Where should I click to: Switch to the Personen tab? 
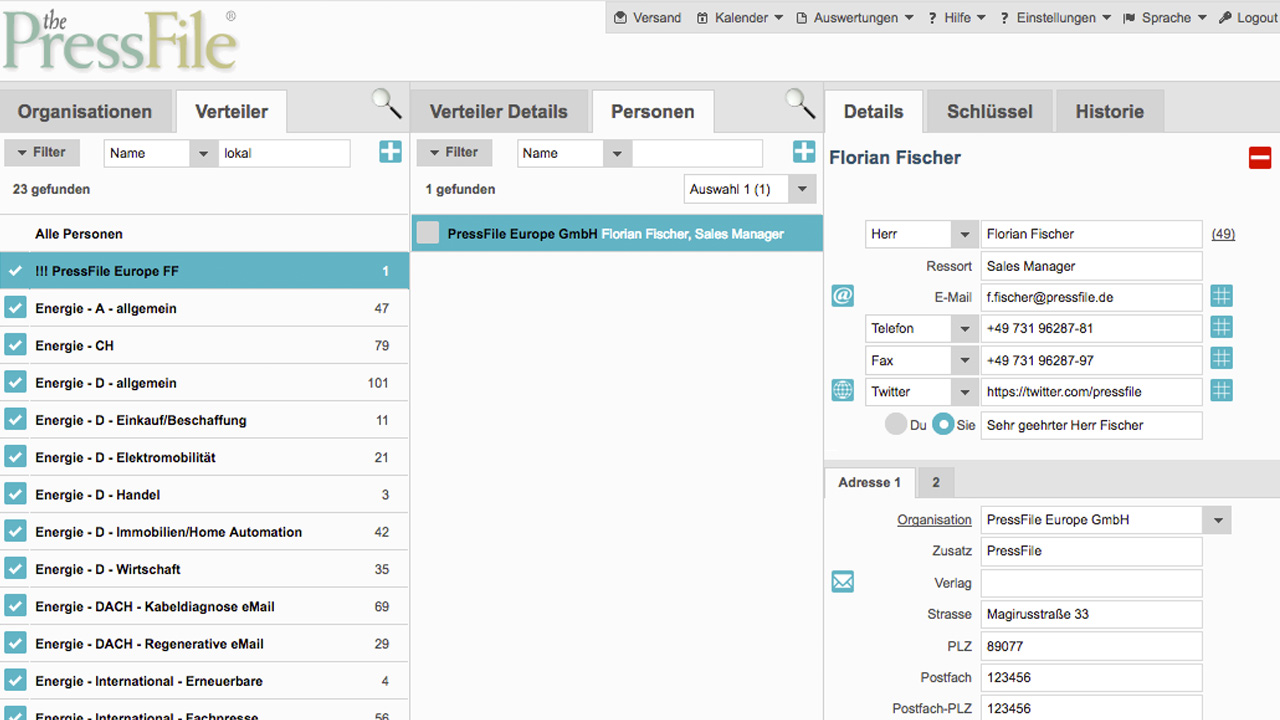tap(653, 111)
